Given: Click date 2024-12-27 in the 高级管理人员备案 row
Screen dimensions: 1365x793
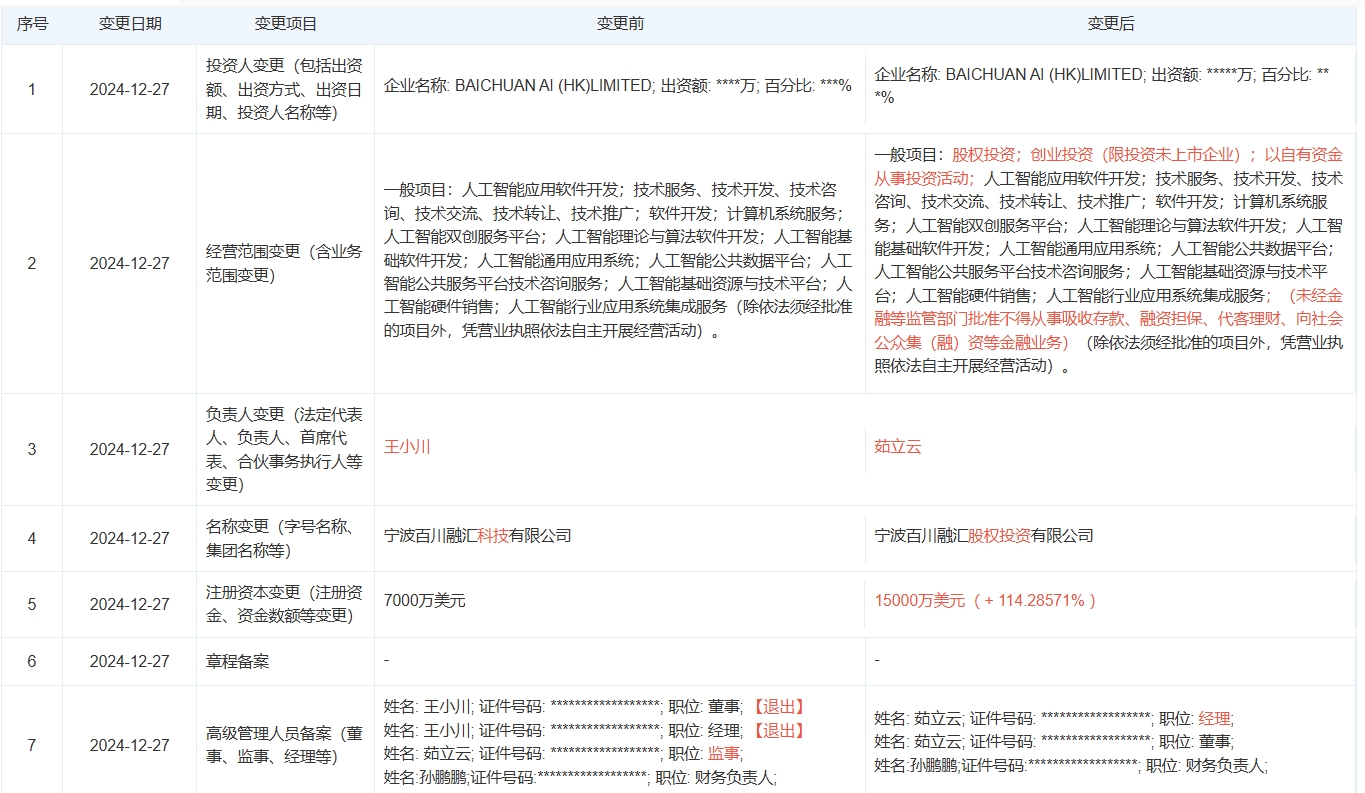Looking at the screenshot, I should click(x=130, y=745).
